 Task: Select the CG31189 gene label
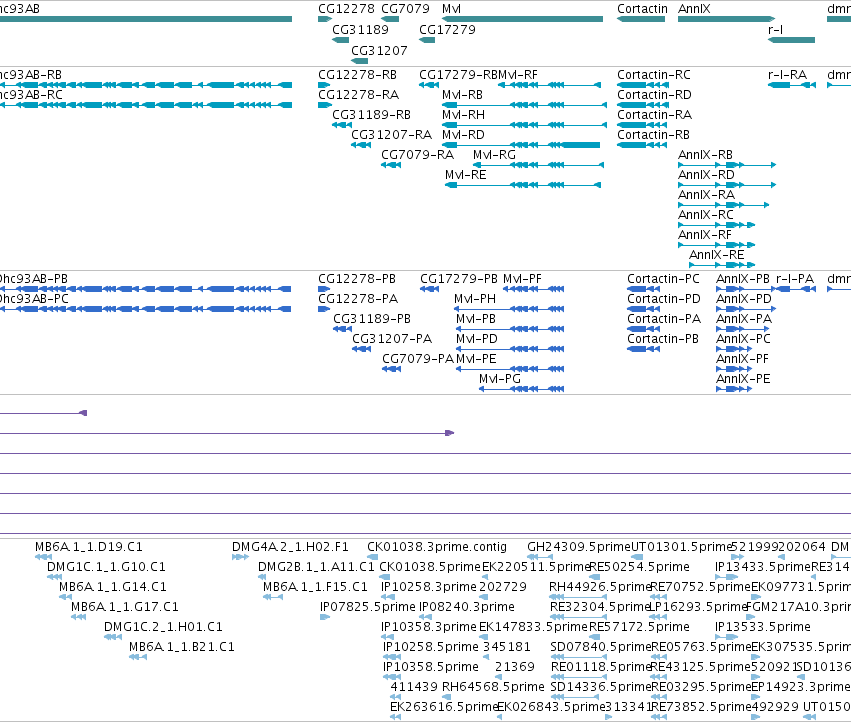tap(360, 29)
